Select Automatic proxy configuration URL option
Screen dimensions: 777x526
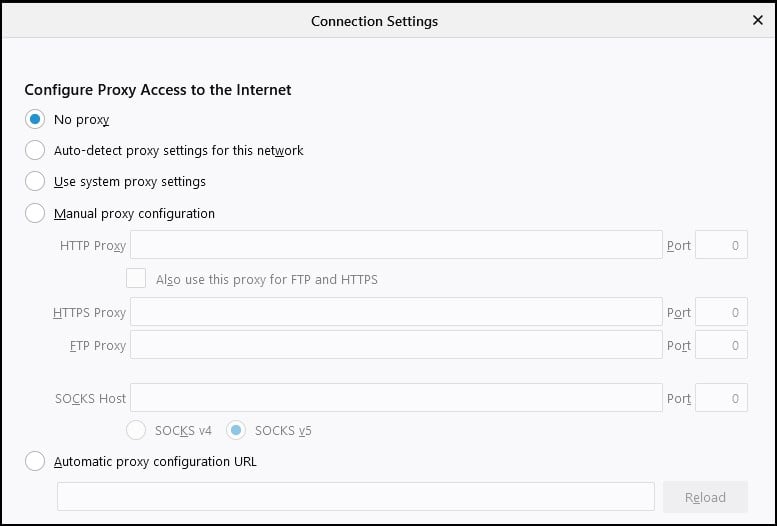coord(35,462)
